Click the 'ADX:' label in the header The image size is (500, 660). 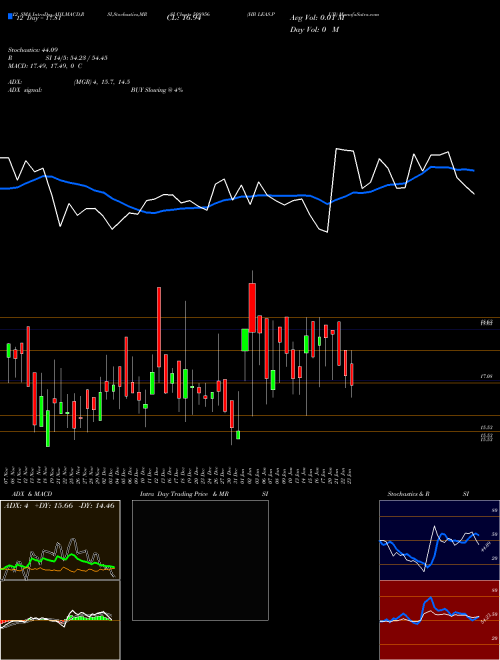[15, 82]
